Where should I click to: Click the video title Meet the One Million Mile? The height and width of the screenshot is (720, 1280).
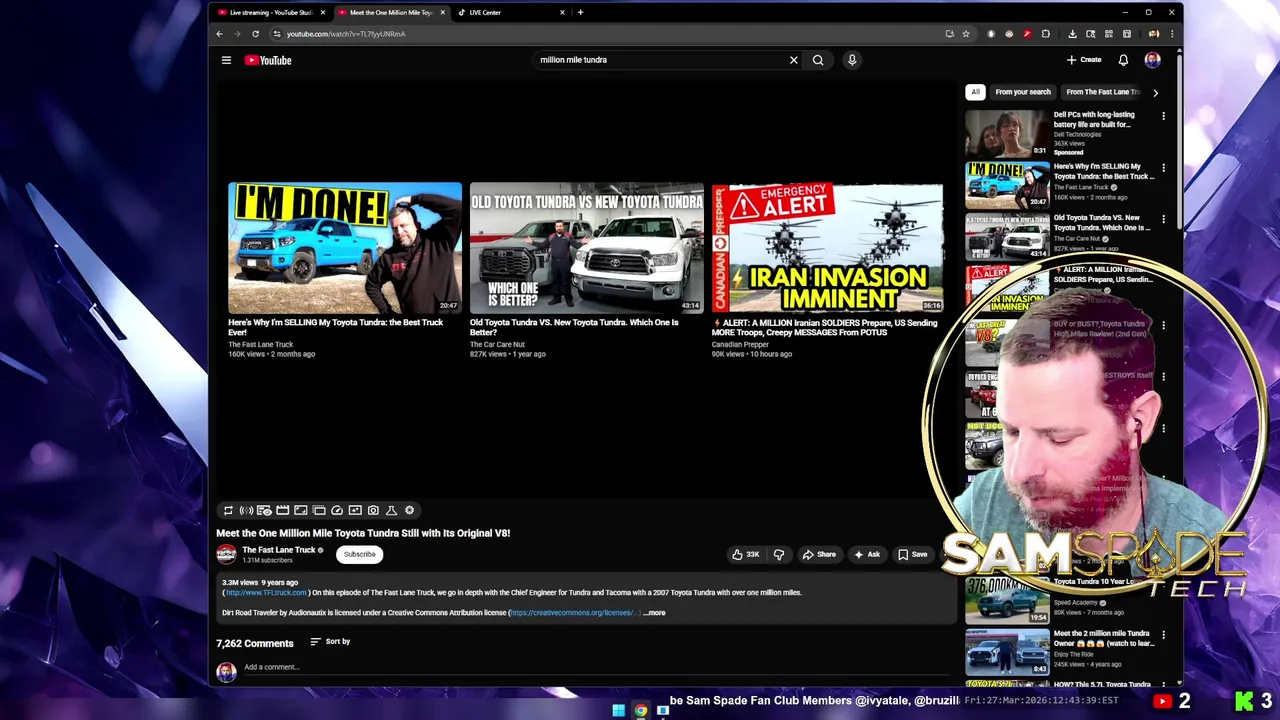[363, 533]
